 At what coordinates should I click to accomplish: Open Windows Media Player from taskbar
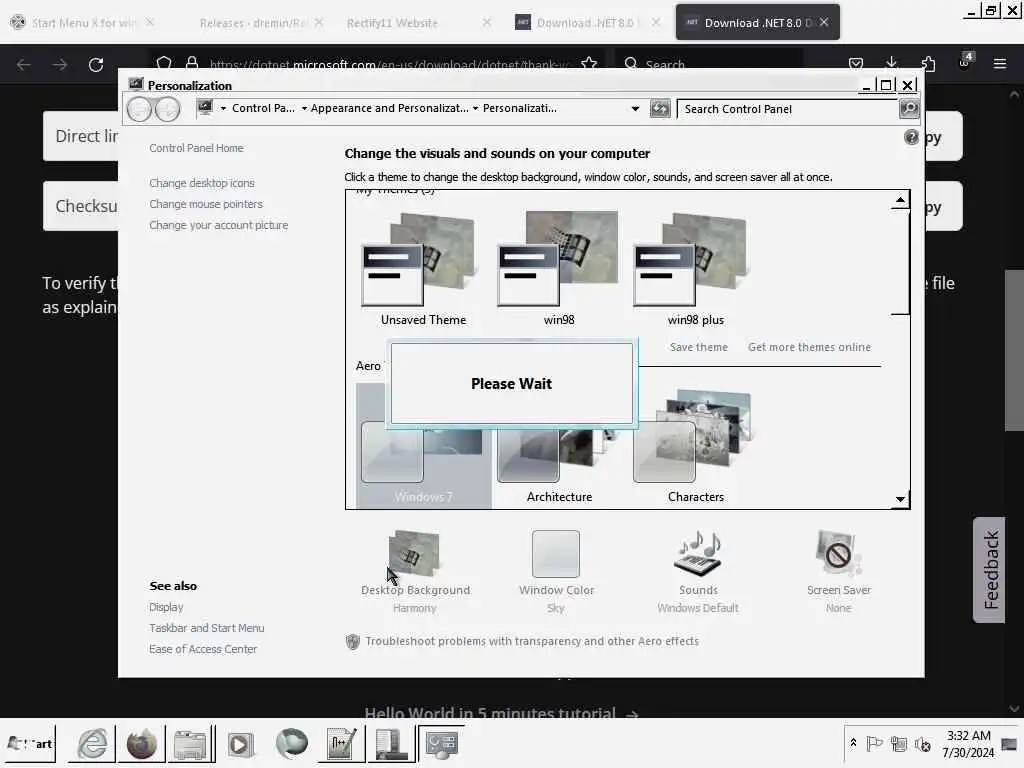[239, 743]
